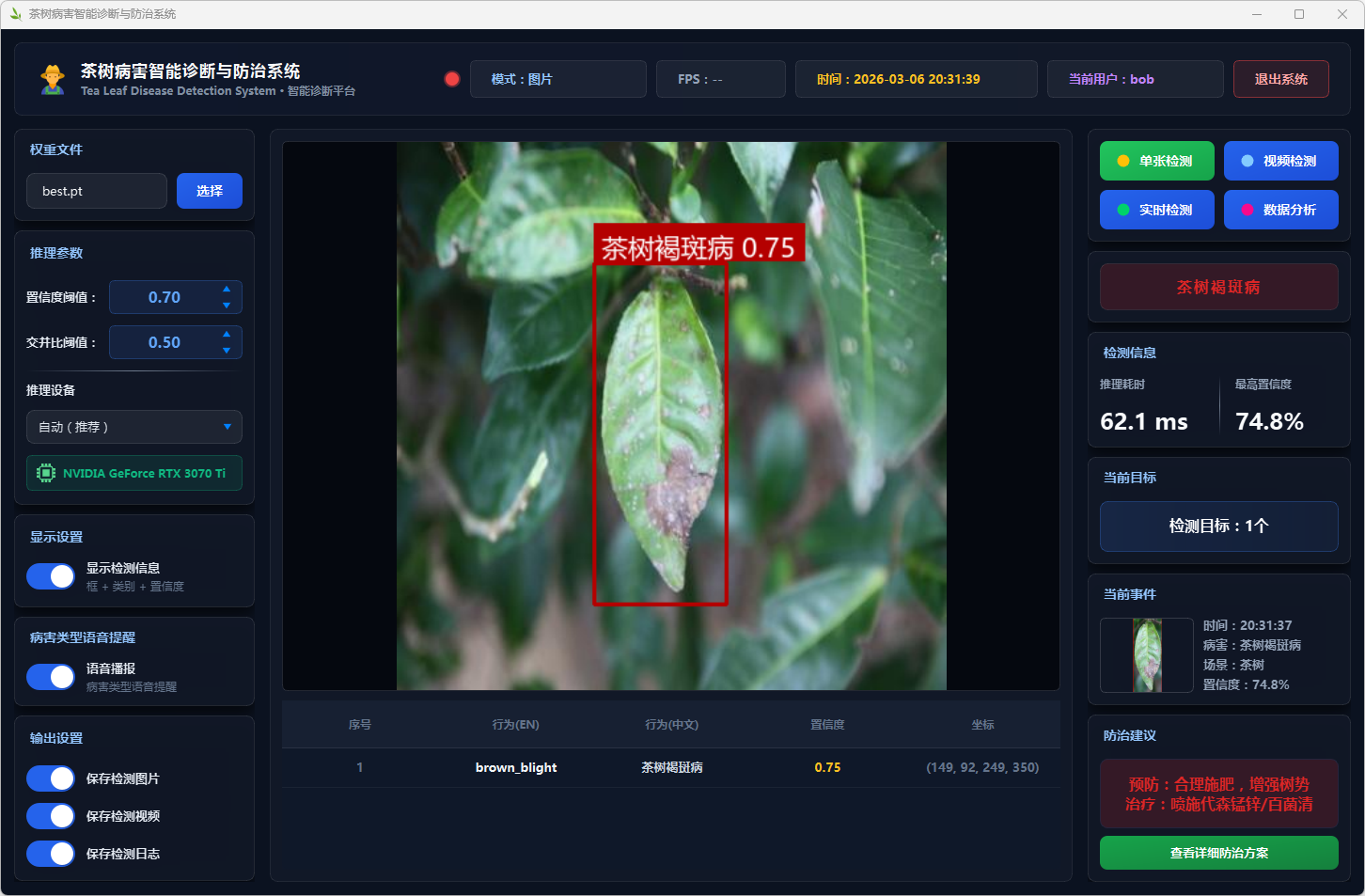Click the green GPU chip icon
This screenshot has width=1365, height=896.
(45, 473)
